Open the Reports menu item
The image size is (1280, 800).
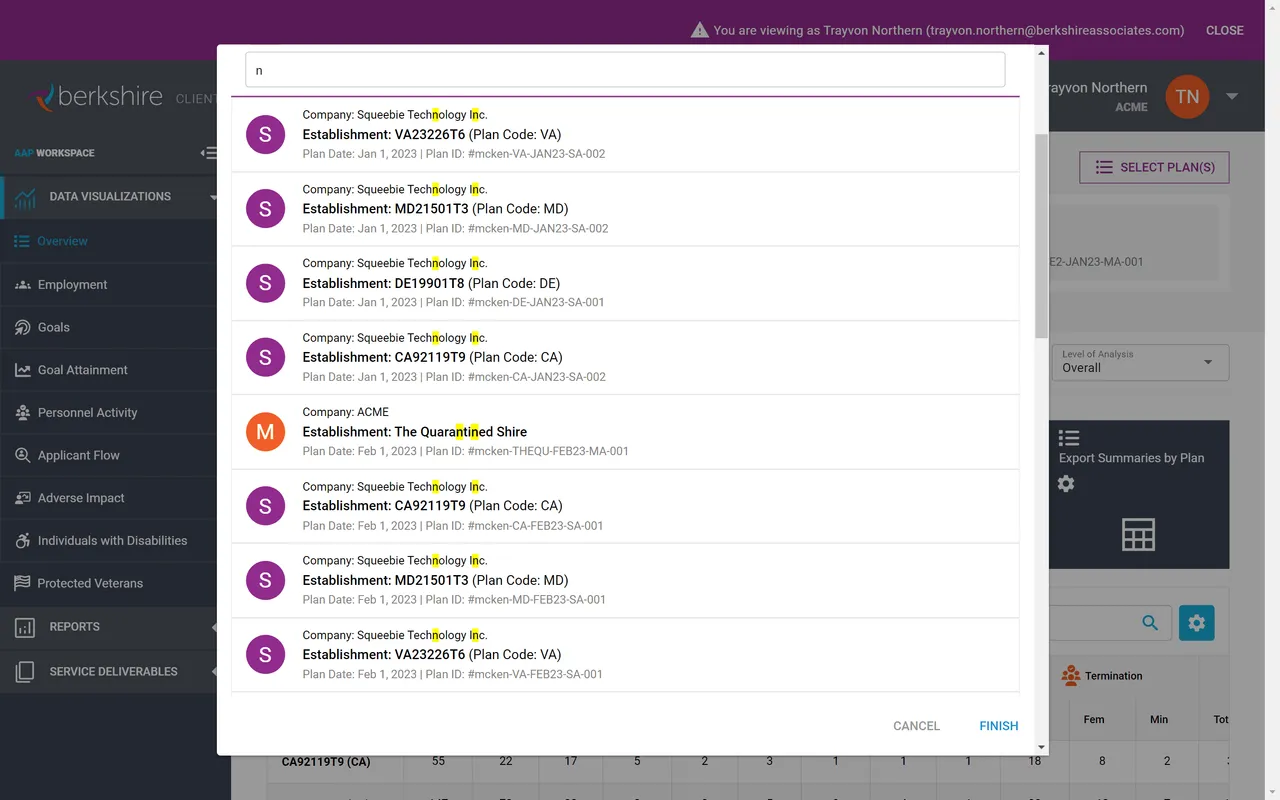click(74, 627)
